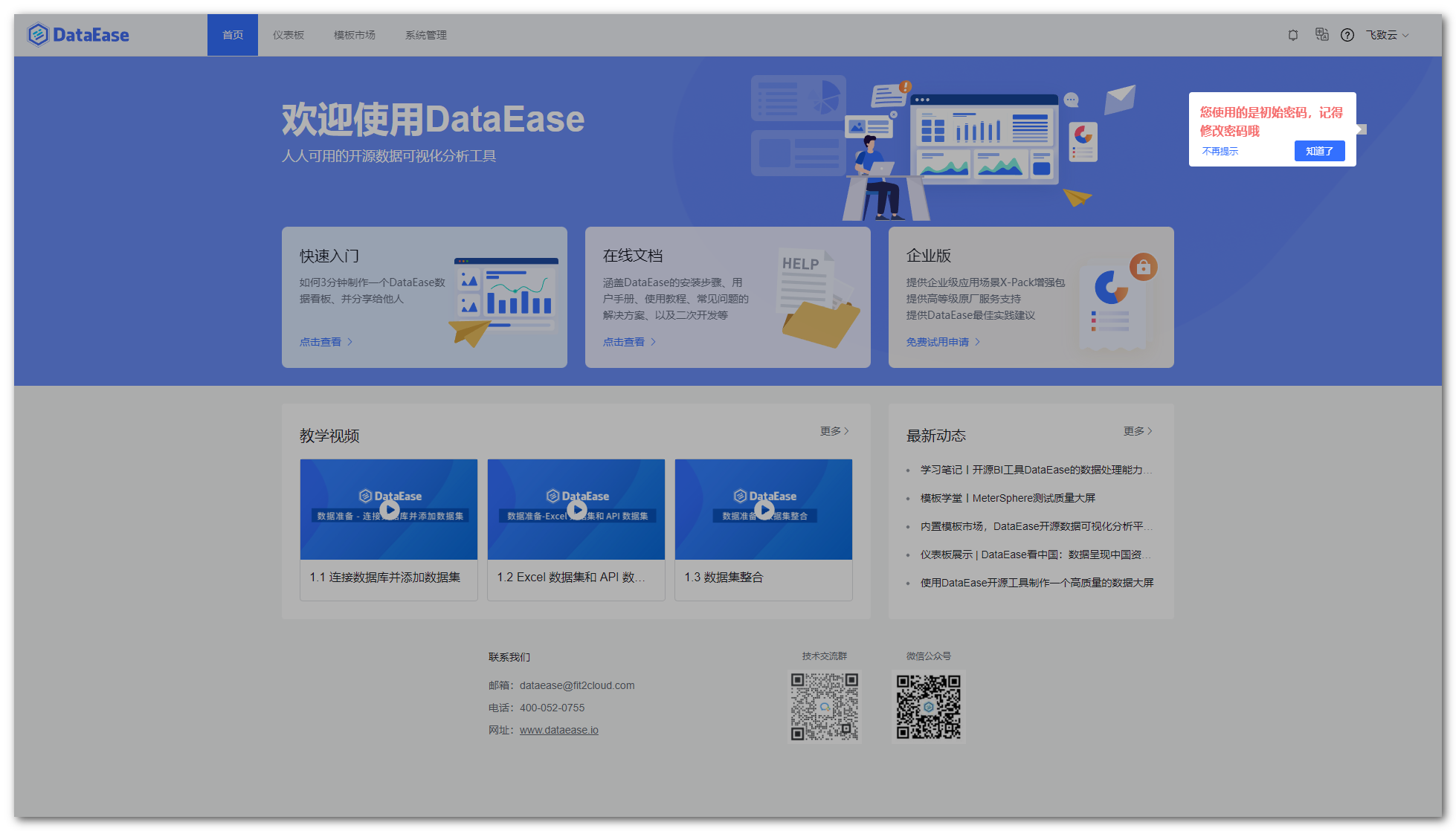Switch to the 仪表板 tab
The height and width of the screenshot is (831, 1456).
(288, 35)
